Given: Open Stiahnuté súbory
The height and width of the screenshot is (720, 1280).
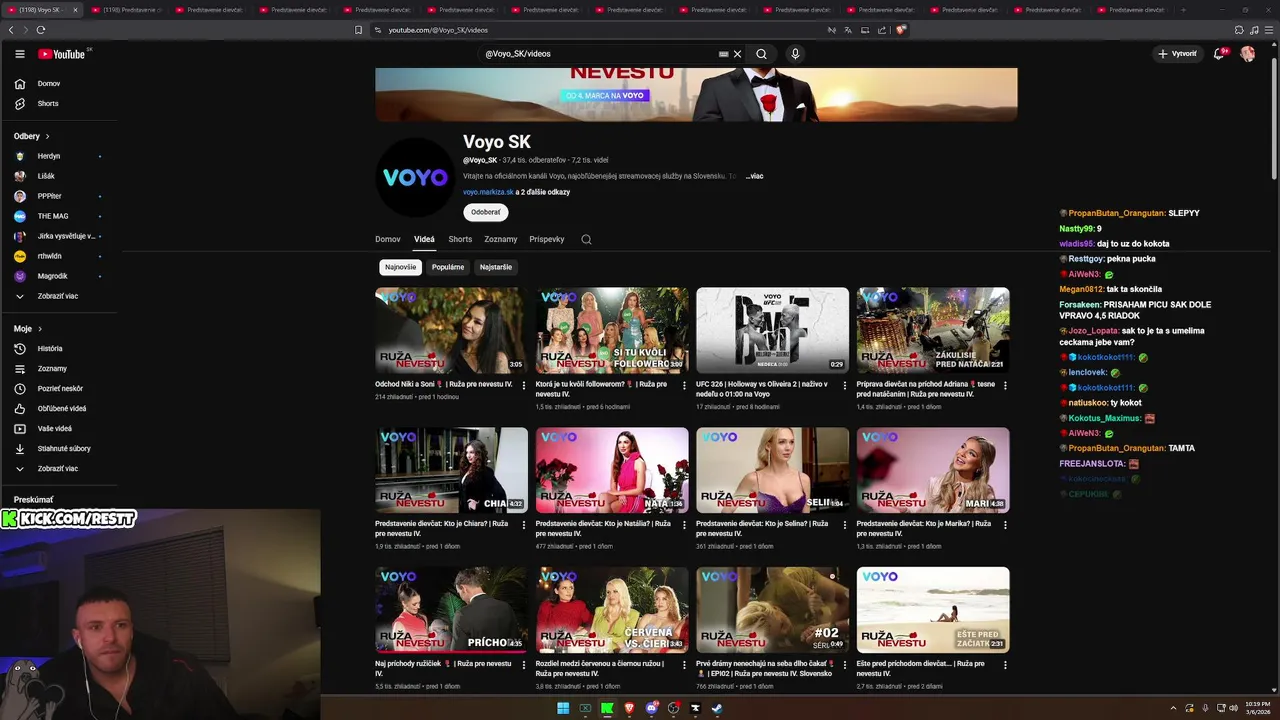Looking at the screenshot, I should coord(64,449).
